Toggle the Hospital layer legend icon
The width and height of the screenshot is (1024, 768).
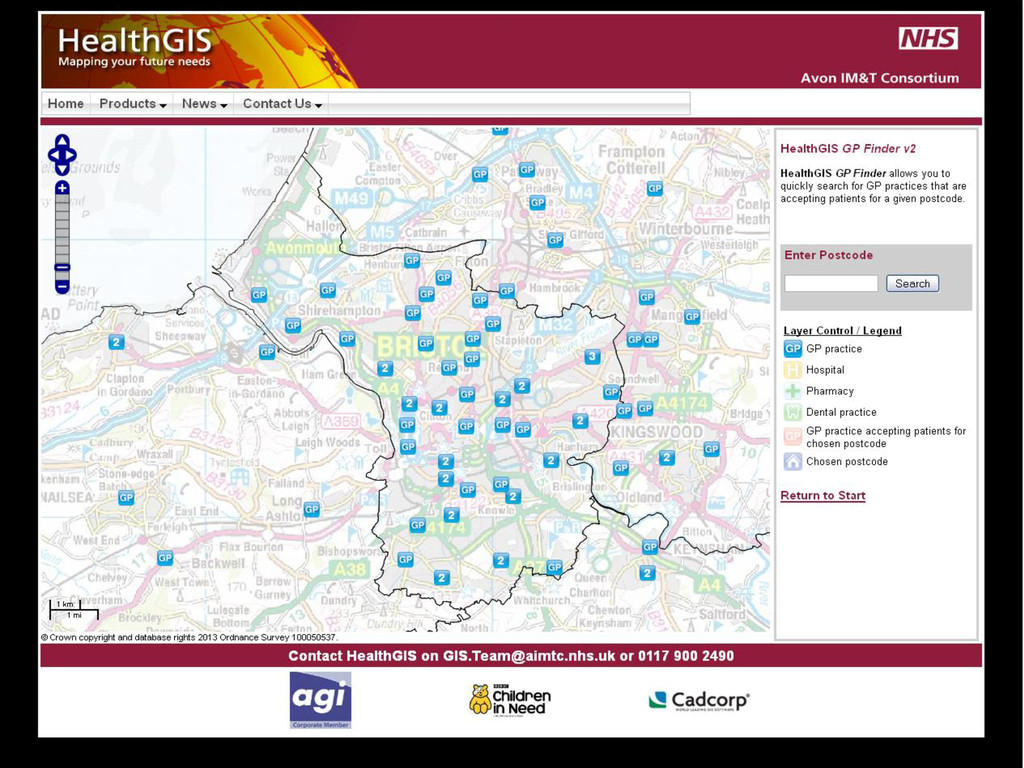(x=793, y=370)
